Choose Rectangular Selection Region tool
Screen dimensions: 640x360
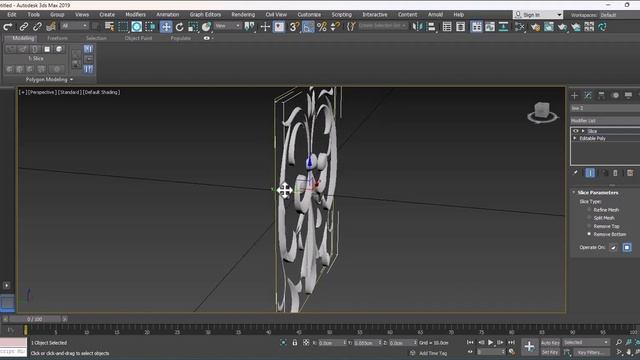click(123, 27)
